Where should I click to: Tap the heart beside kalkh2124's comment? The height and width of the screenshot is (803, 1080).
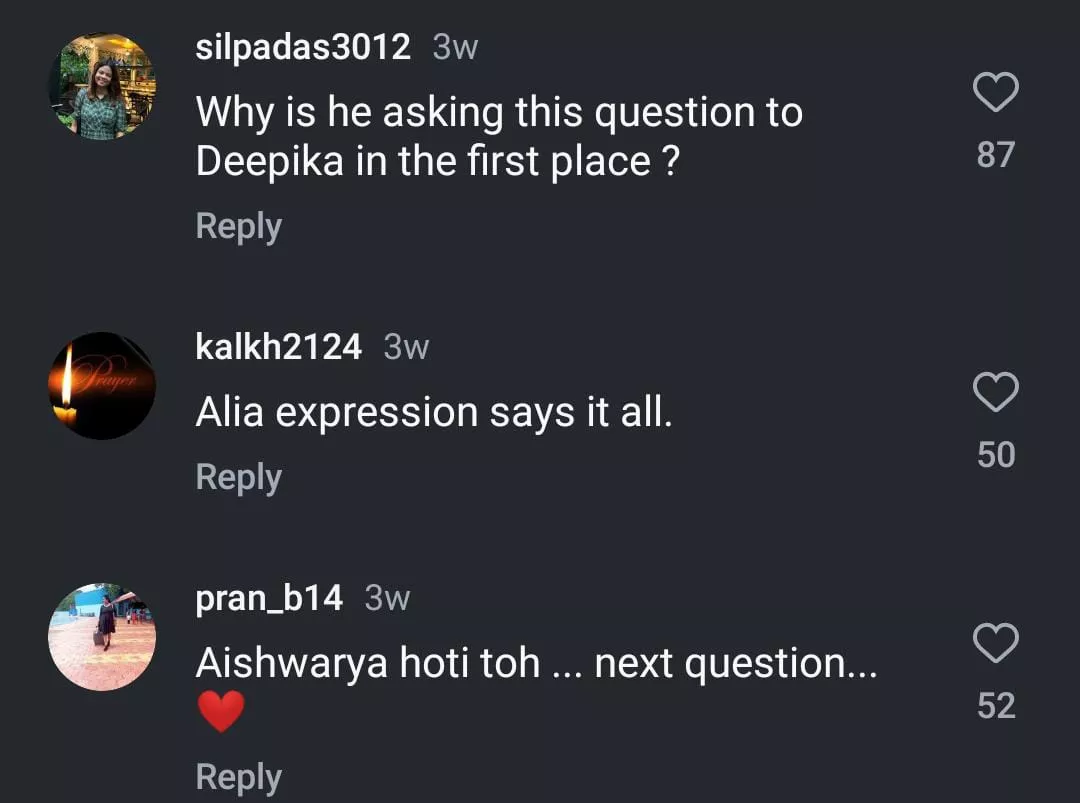point(995,393)
